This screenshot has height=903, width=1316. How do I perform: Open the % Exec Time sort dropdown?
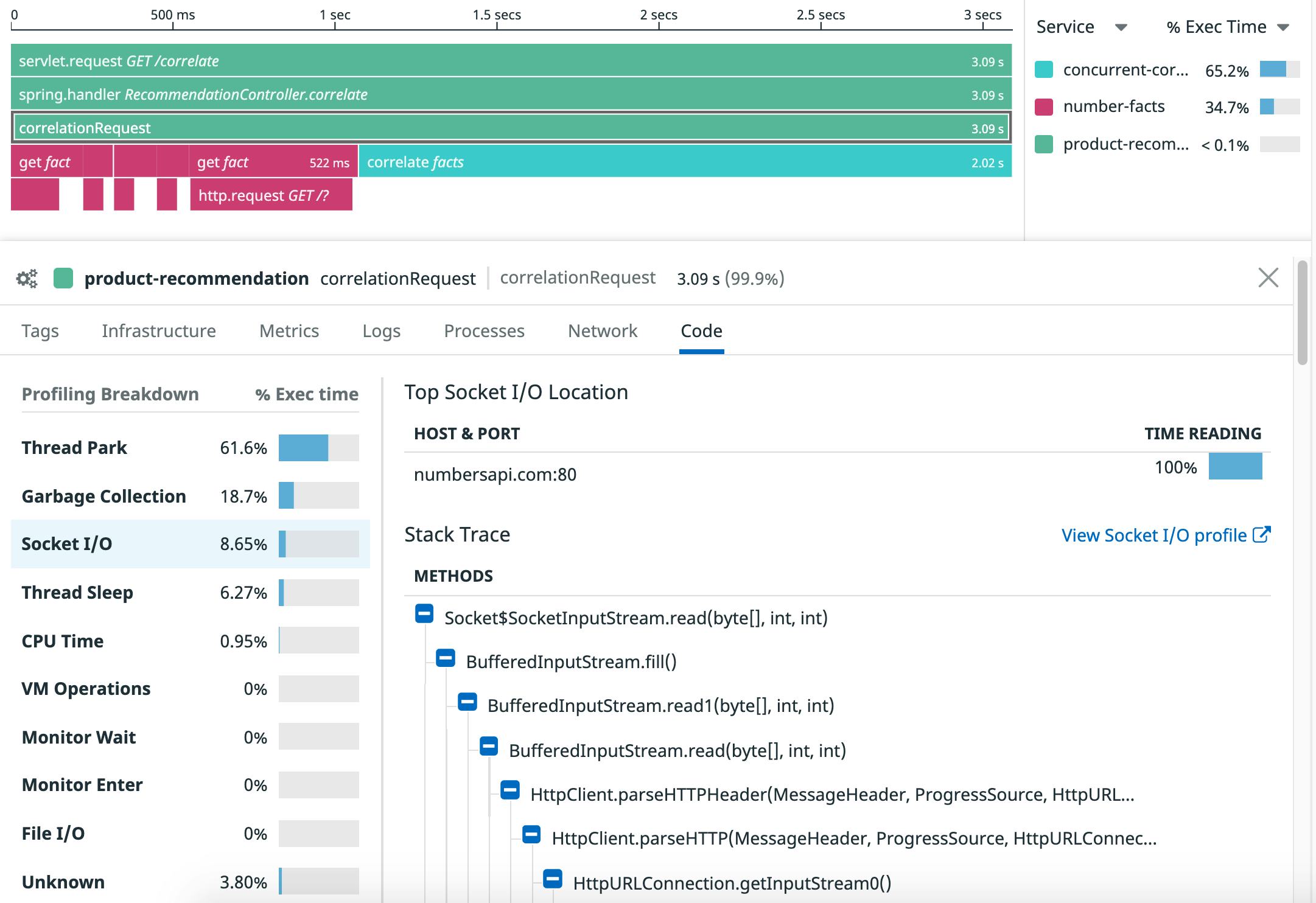click(1284, 27)
